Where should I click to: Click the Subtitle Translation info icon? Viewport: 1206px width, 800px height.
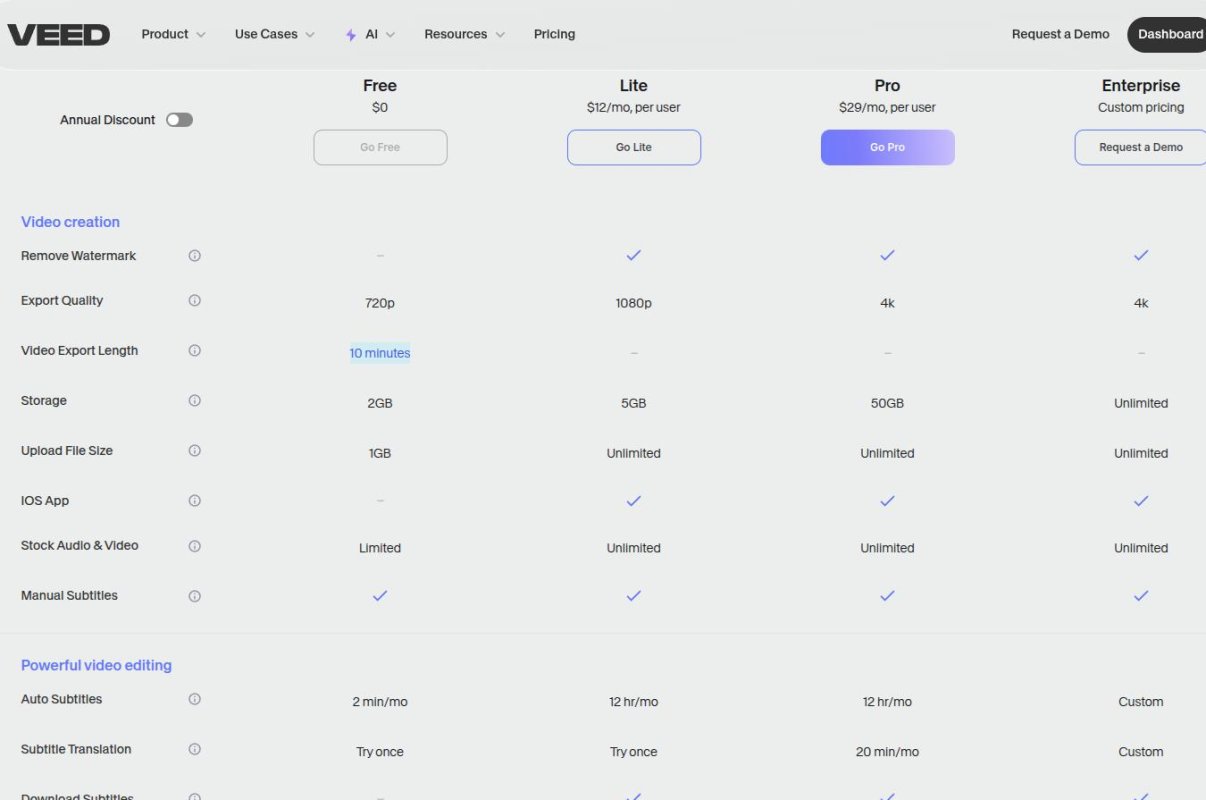194,748
